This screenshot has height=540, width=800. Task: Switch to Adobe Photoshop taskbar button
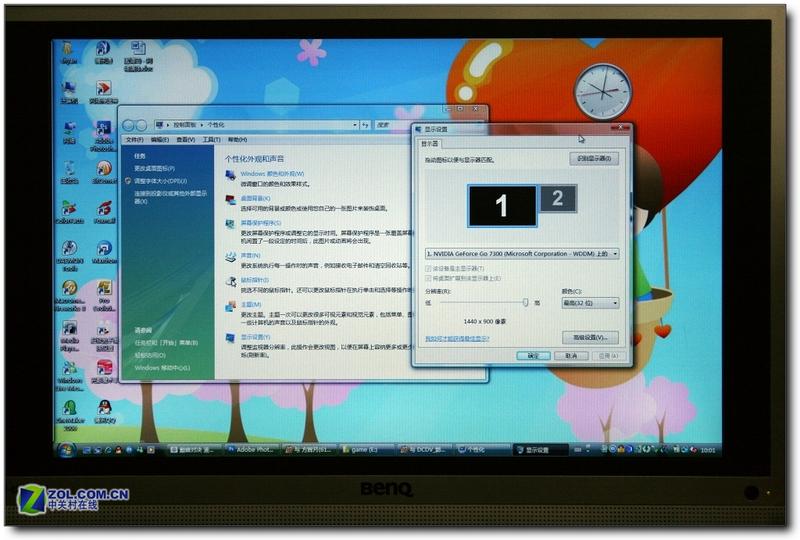(251, 450)
